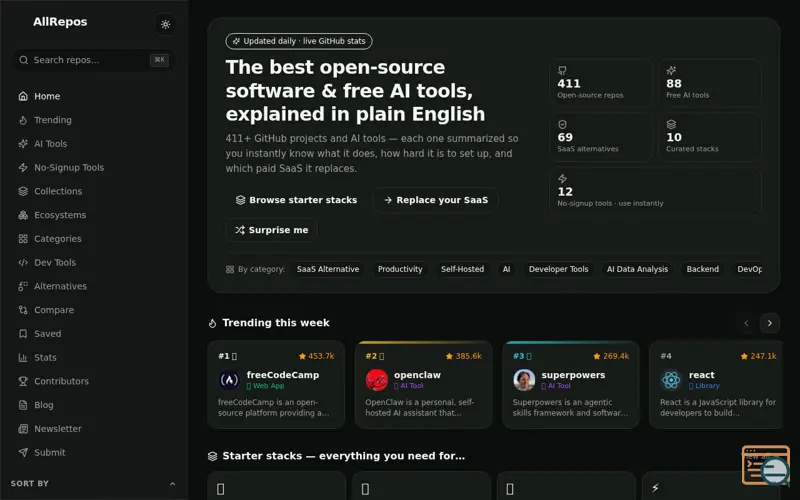The height and width of the screenshot is (500, 800).
Task: Click the Trending sidebar flame icon
Action: 23,120
